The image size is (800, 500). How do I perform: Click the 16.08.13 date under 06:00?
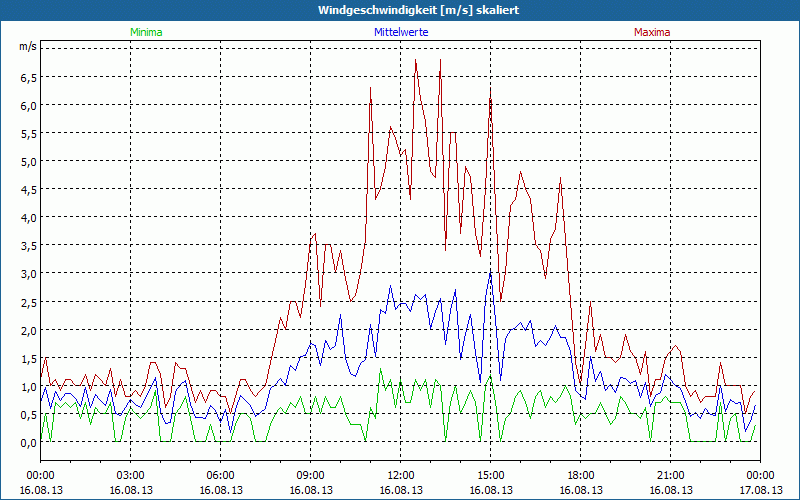(x=220, y=490)
